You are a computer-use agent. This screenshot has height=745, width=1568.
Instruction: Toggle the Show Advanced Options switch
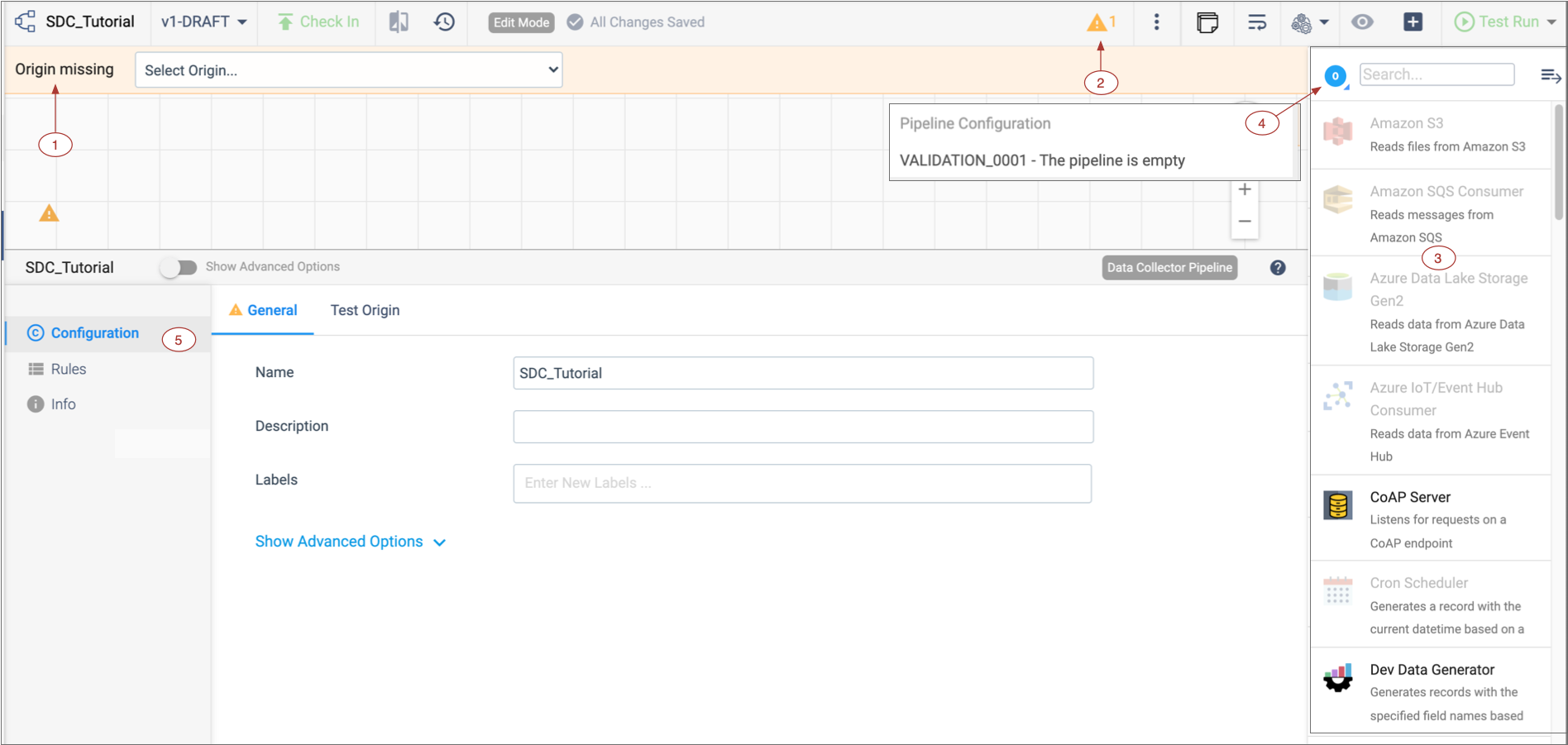click(x=179, y=267)
